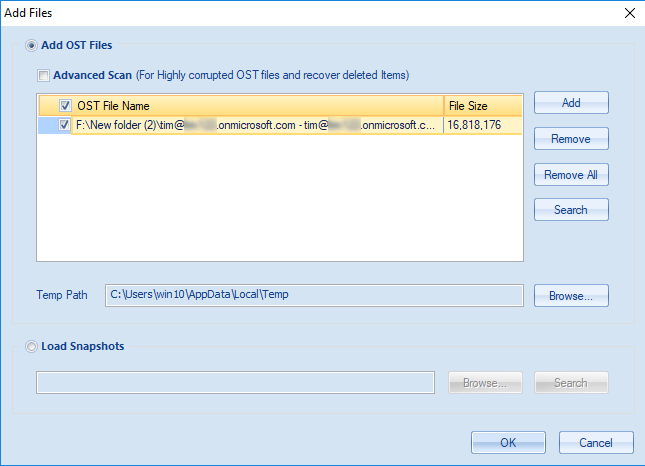645x466 pixels.
Task: Click the OST File Name column header
Action: coord(241,106)
